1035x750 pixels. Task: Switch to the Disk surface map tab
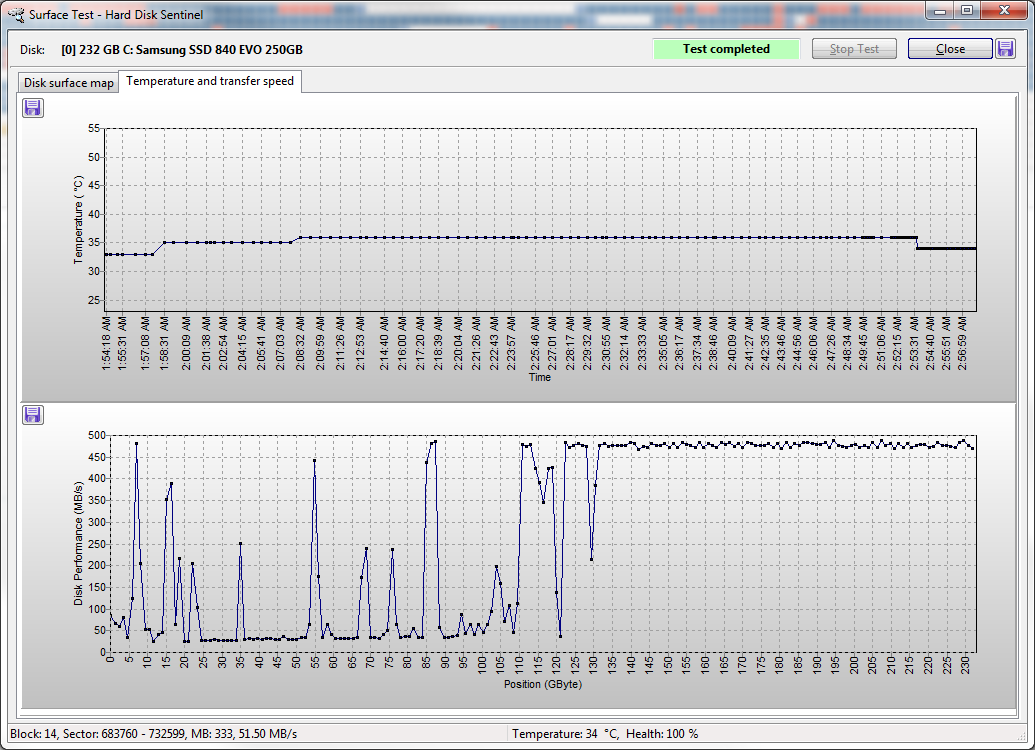coord(69,82)
